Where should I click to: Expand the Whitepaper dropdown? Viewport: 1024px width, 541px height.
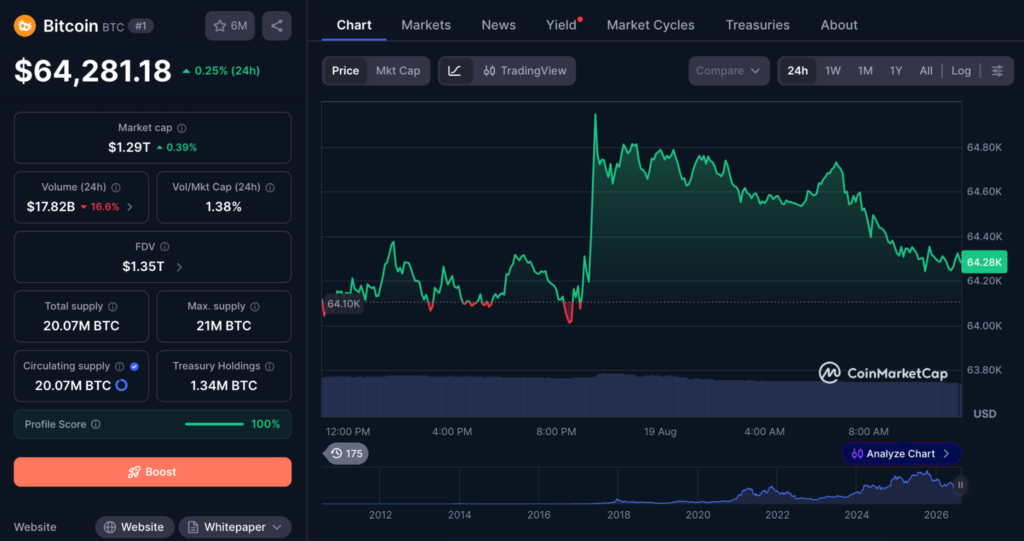(234, 527)
